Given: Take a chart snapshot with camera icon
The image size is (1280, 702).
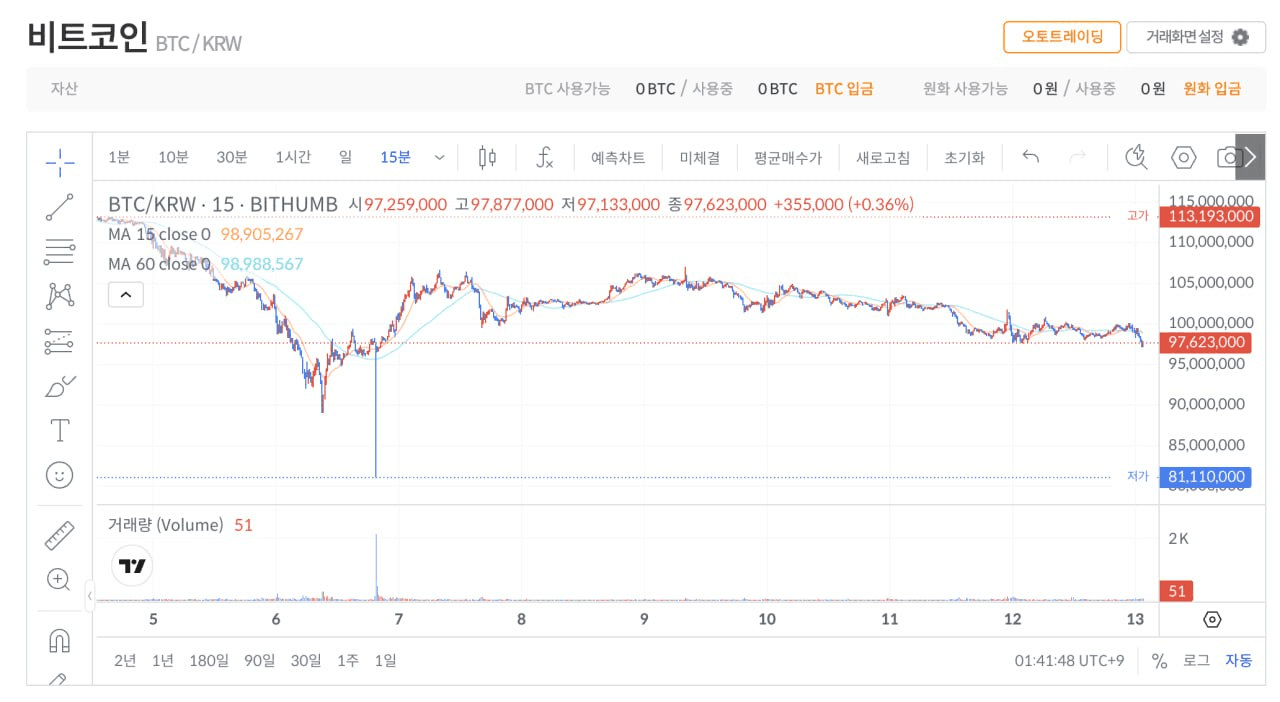Looking at the screenshot, I should [1229, 157].
